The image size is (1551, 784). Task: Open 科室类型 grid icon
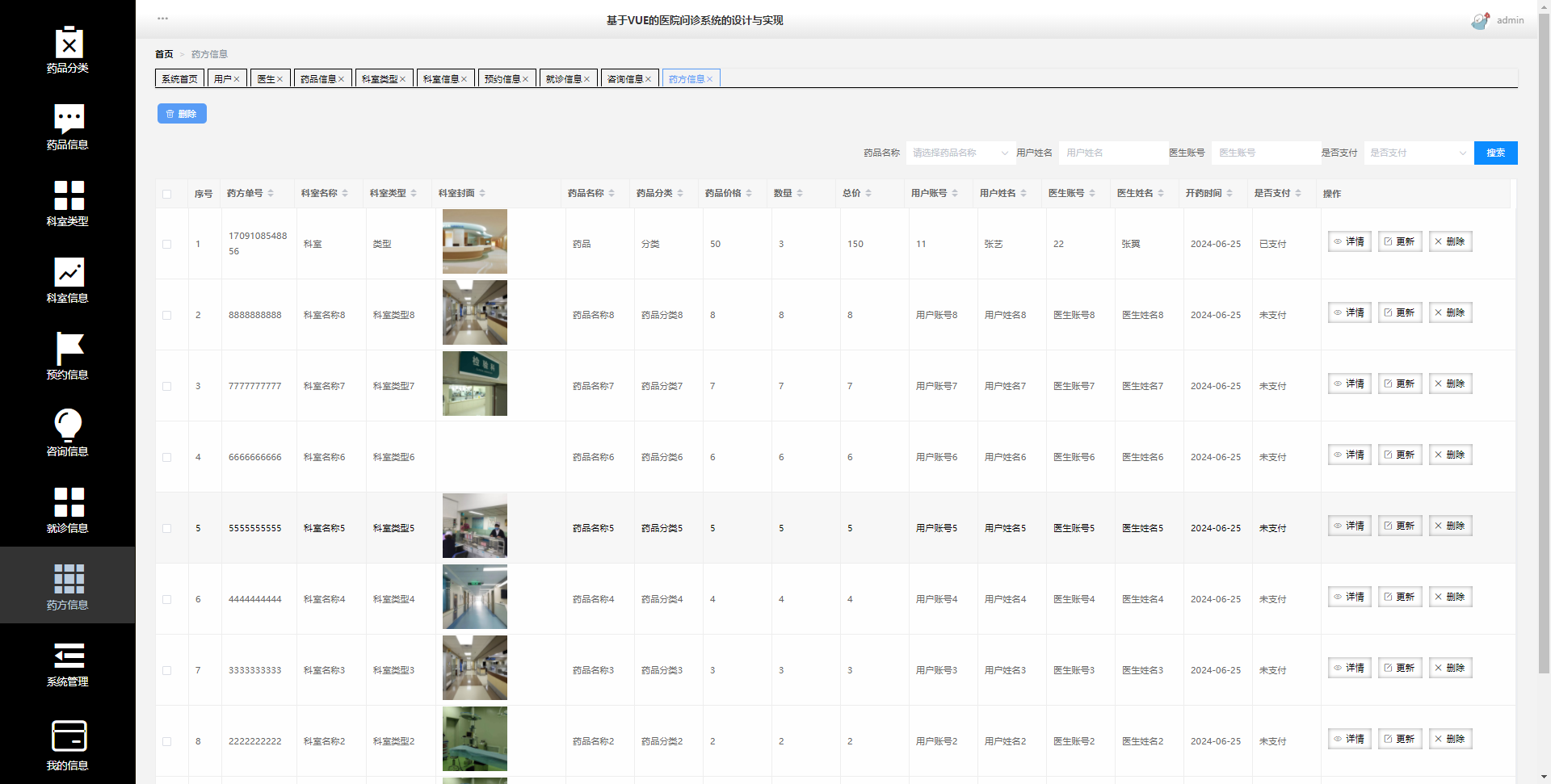click(x=69, y=195)
